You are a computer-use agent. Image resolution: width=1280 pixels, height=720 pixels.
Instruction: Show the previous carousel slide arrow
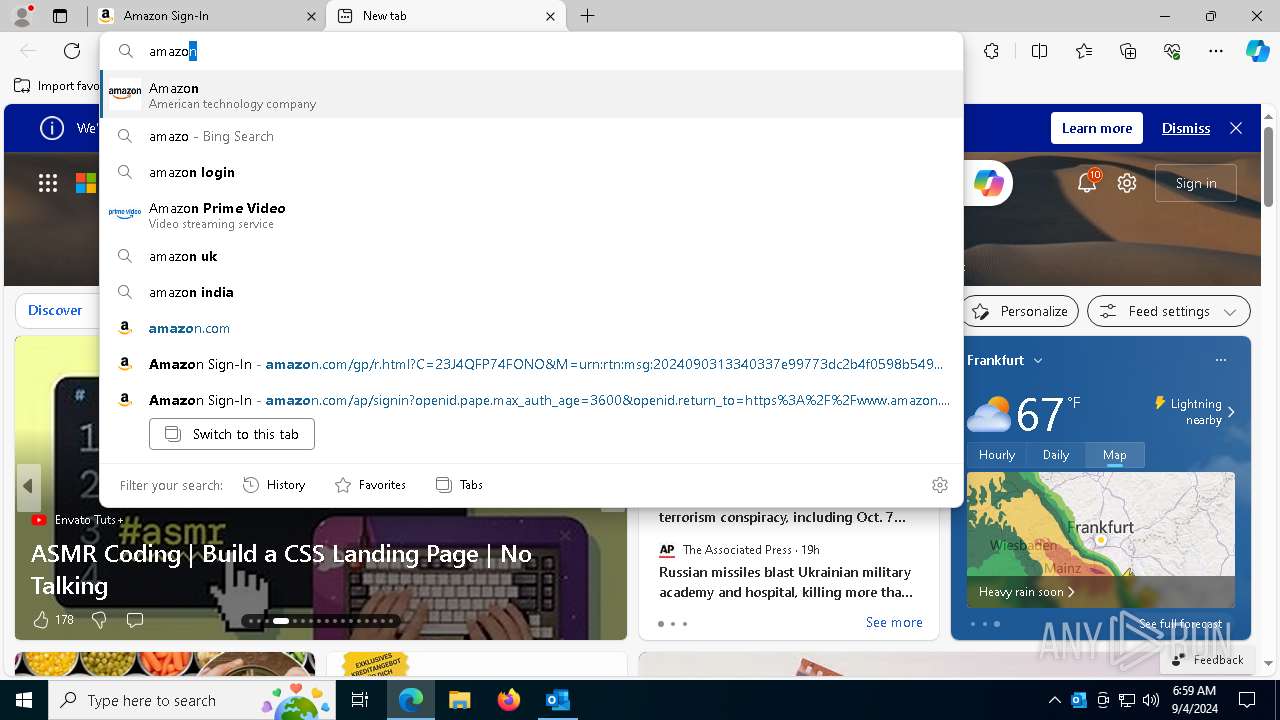(x=28, y=486)
